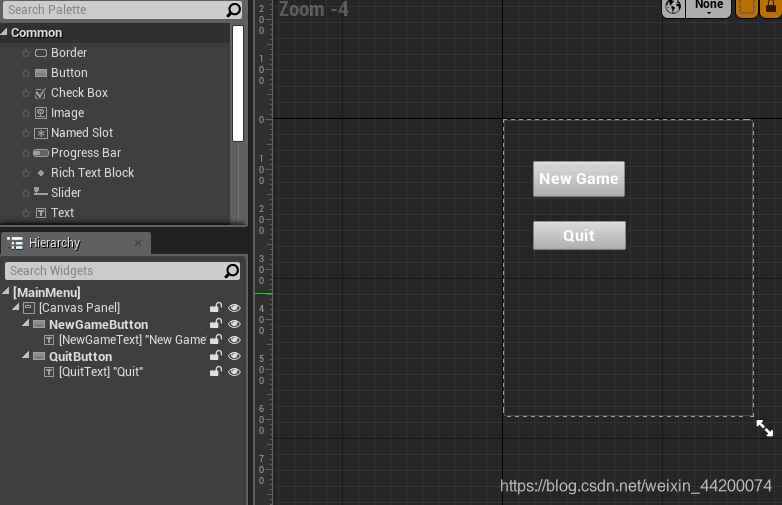Select NewGameText in hierarchy

pyautogui.click(x=133, y=340)
